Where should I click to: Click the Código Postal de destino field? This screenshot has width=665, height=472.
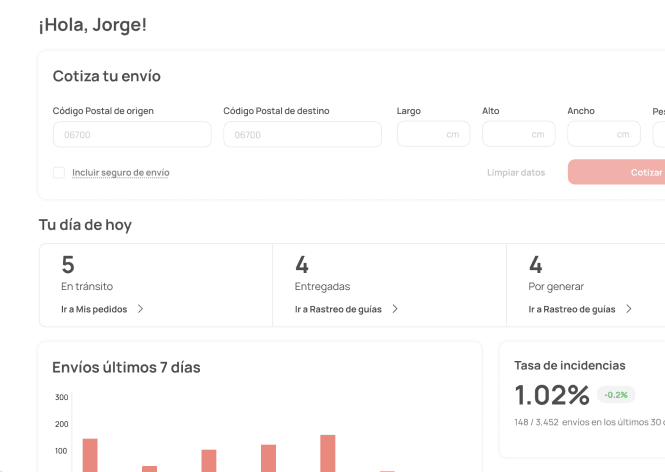(302, 134)
